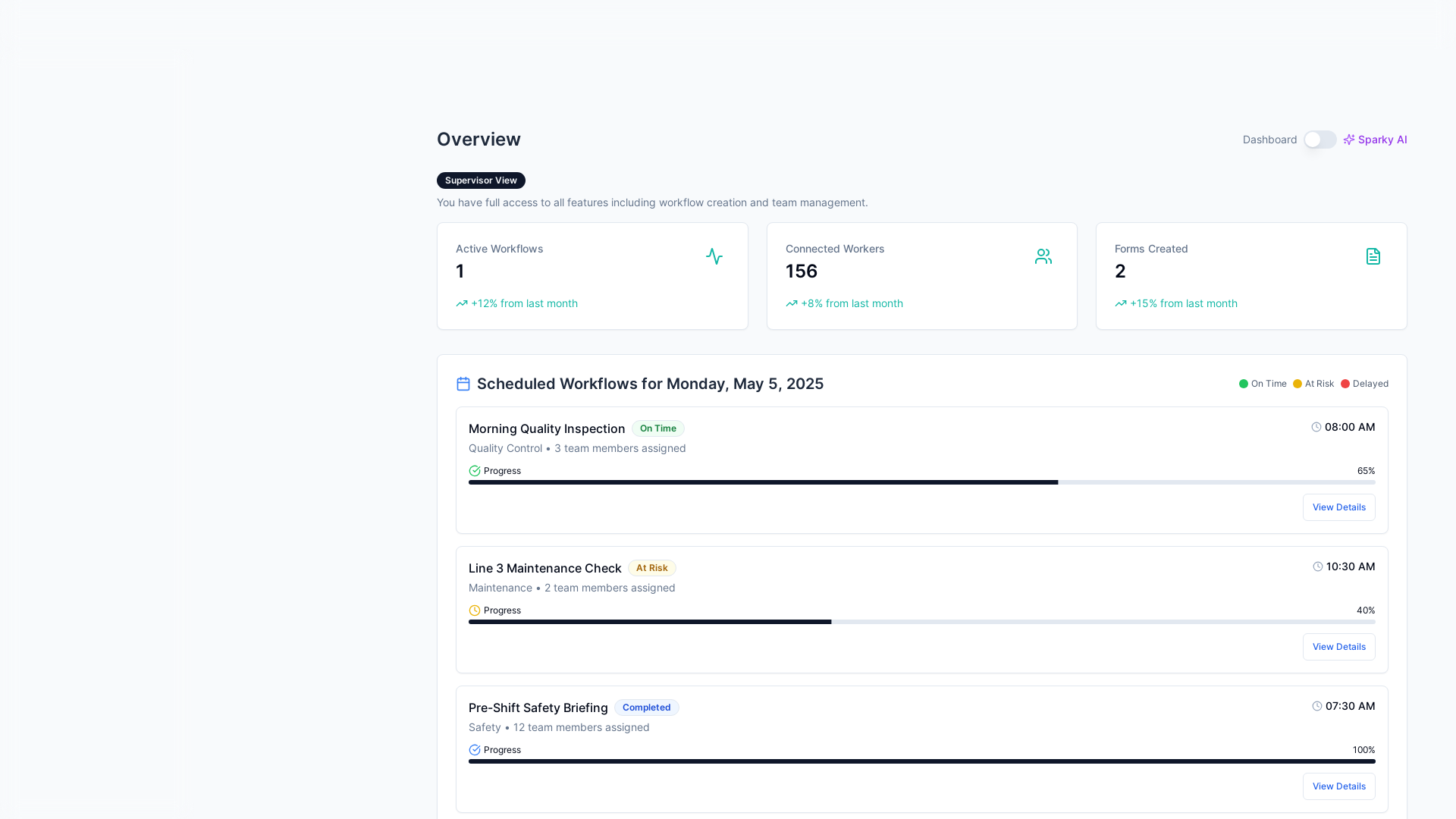Click the '+12% from last month' text
1456x819 pixels.
click(x=524, y=303)
